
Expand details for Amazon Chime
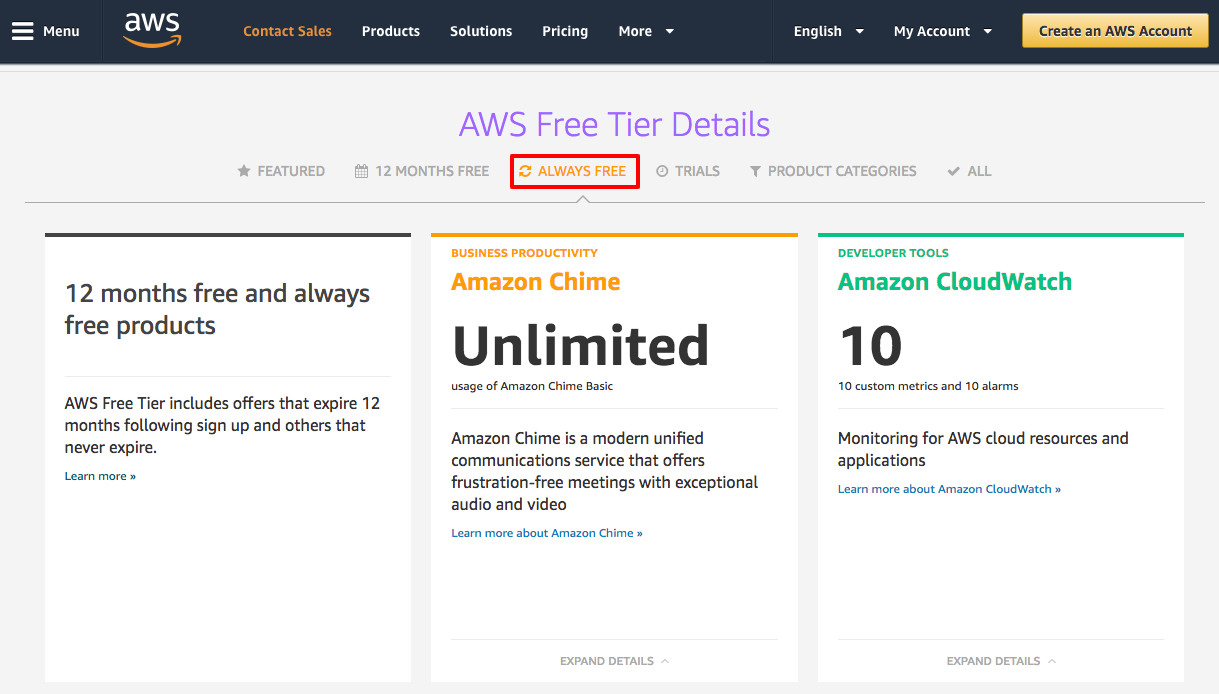(x=614, y=660)
